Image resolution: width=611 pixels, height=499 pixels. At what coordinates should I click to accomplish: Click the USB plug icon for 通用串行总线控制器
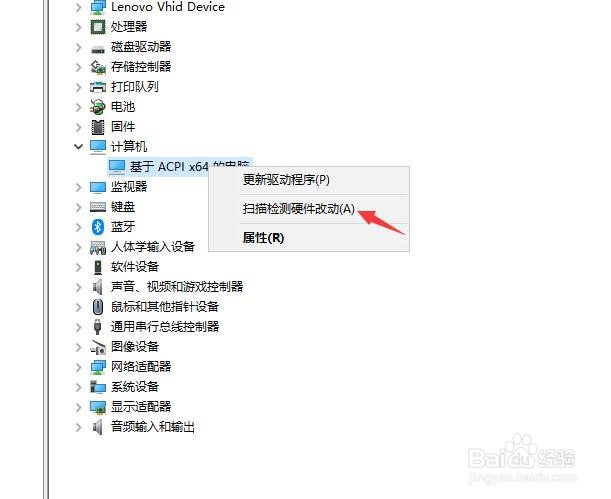click(x=98, y=326)
